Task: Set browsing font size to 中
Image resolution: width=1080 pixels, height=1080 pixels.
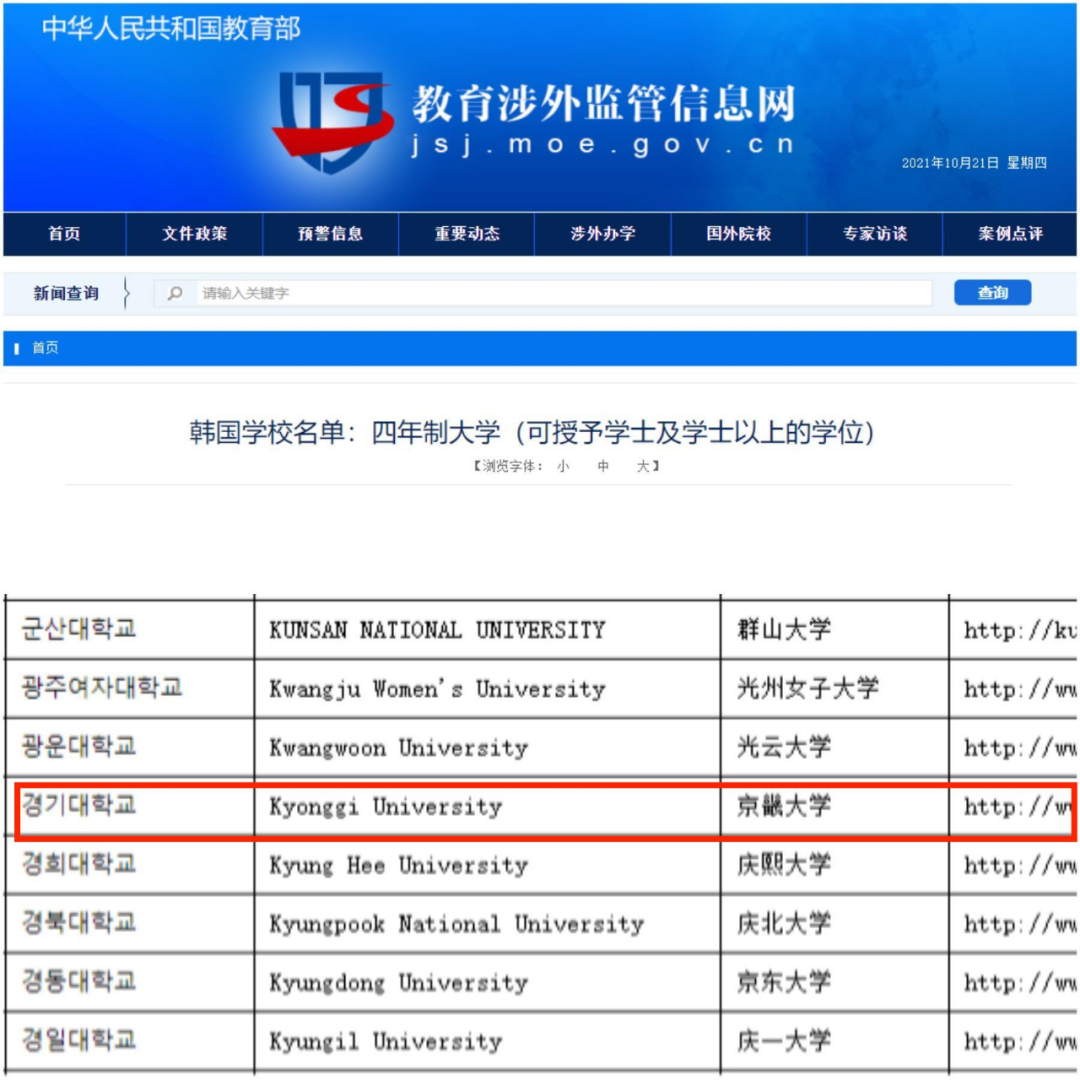Action: 603,466
